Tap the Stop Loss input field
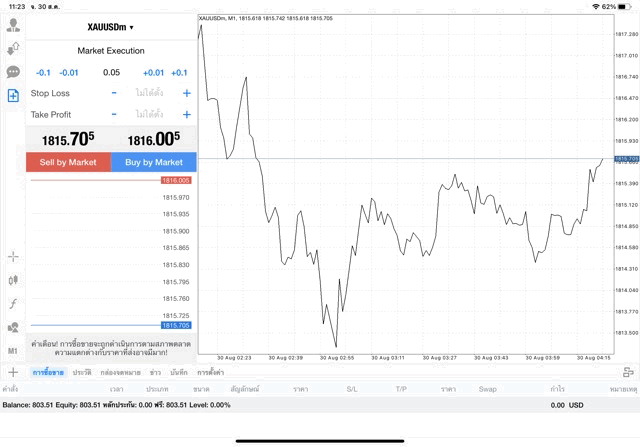This screenshot has width=640, height=447. point(150,93)
